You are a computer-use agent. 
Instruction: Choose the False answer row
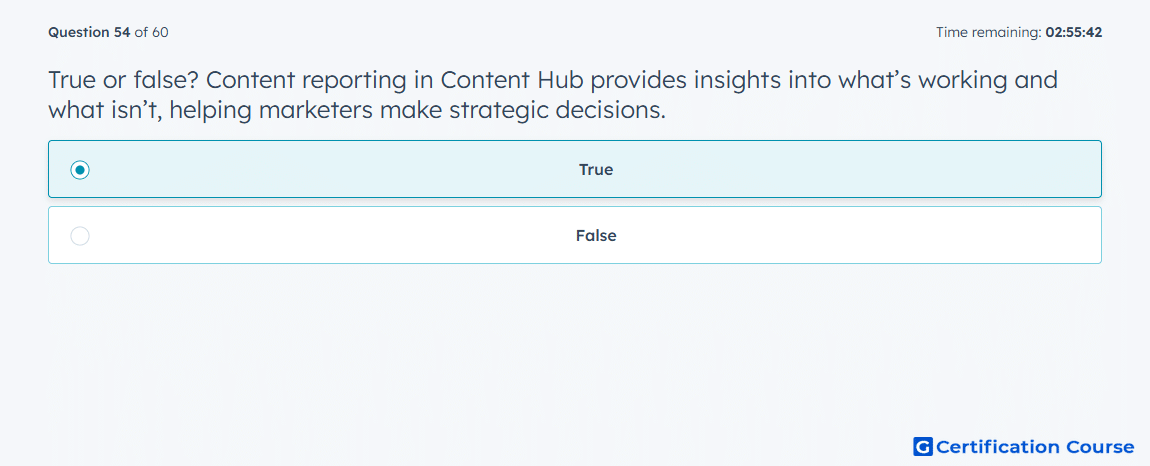[575, 235]
